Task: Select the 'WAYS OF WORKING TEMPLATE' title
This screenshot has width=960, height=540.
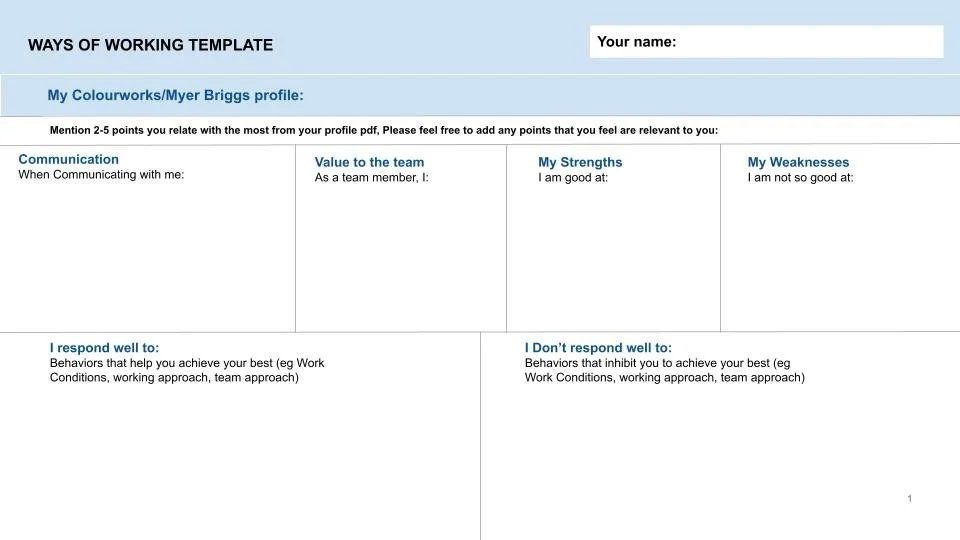Action: [x=151, y=45]
